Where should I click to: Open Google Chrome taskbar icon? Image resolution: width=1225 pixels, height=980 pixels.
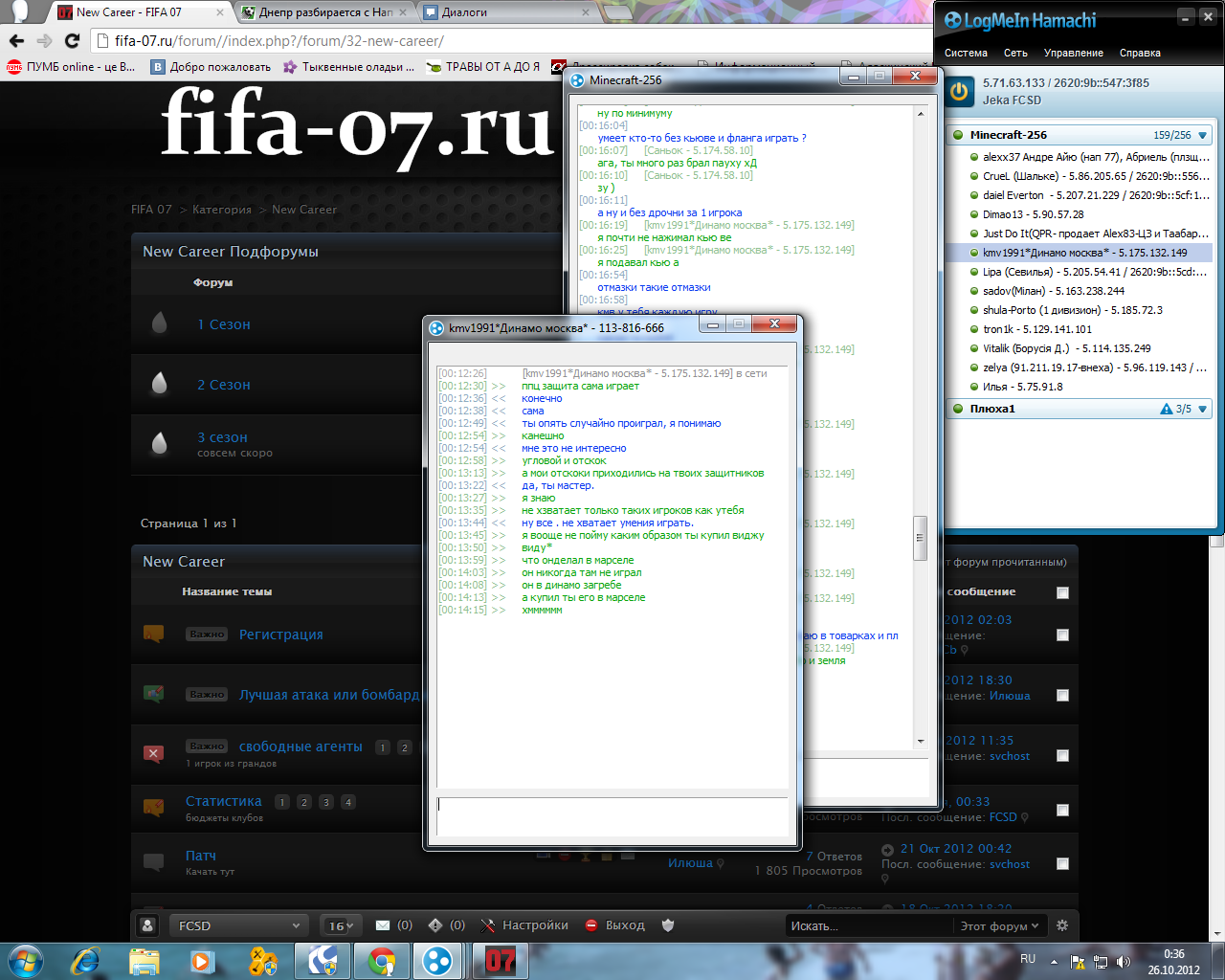point(382,961)
